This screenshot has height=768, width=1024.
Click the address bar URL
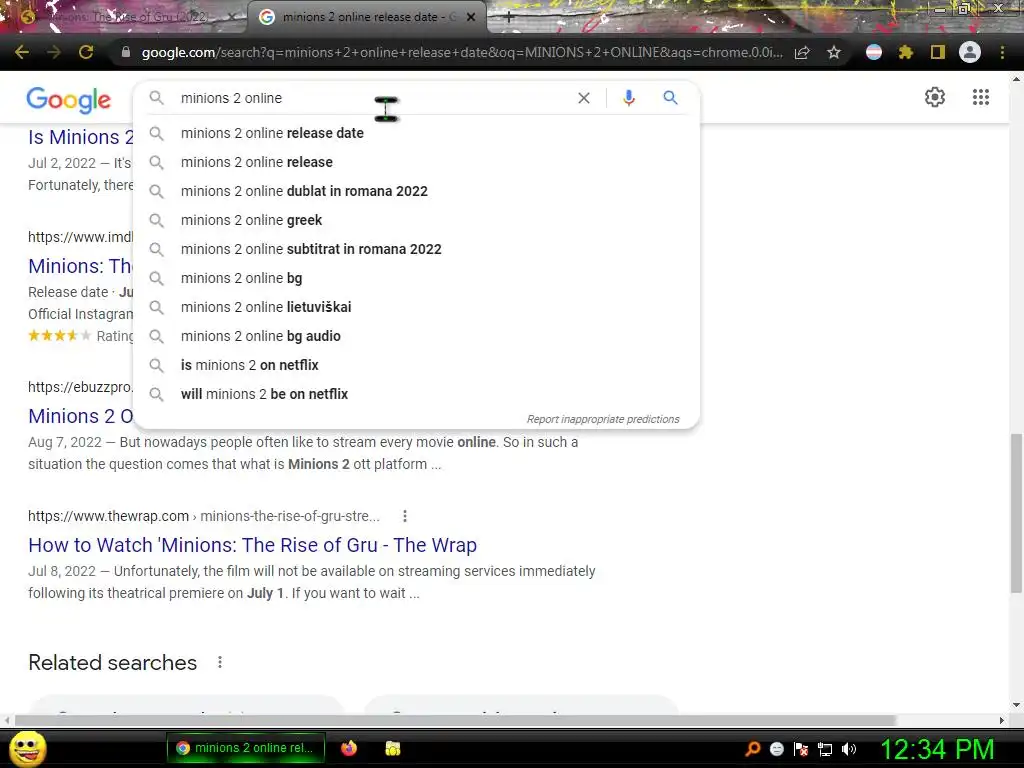pos(461,52)
